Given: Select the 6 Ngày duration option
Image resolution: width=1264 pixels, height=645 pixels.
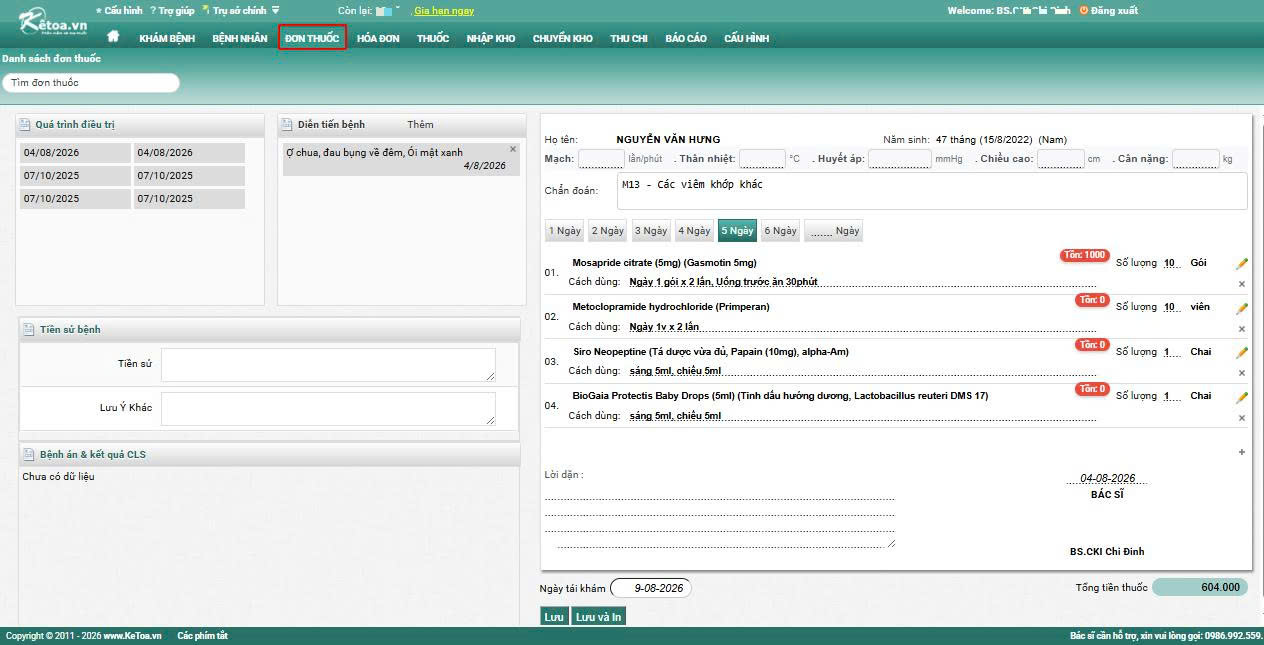Looking at the screenshot, I should (780, 231).
